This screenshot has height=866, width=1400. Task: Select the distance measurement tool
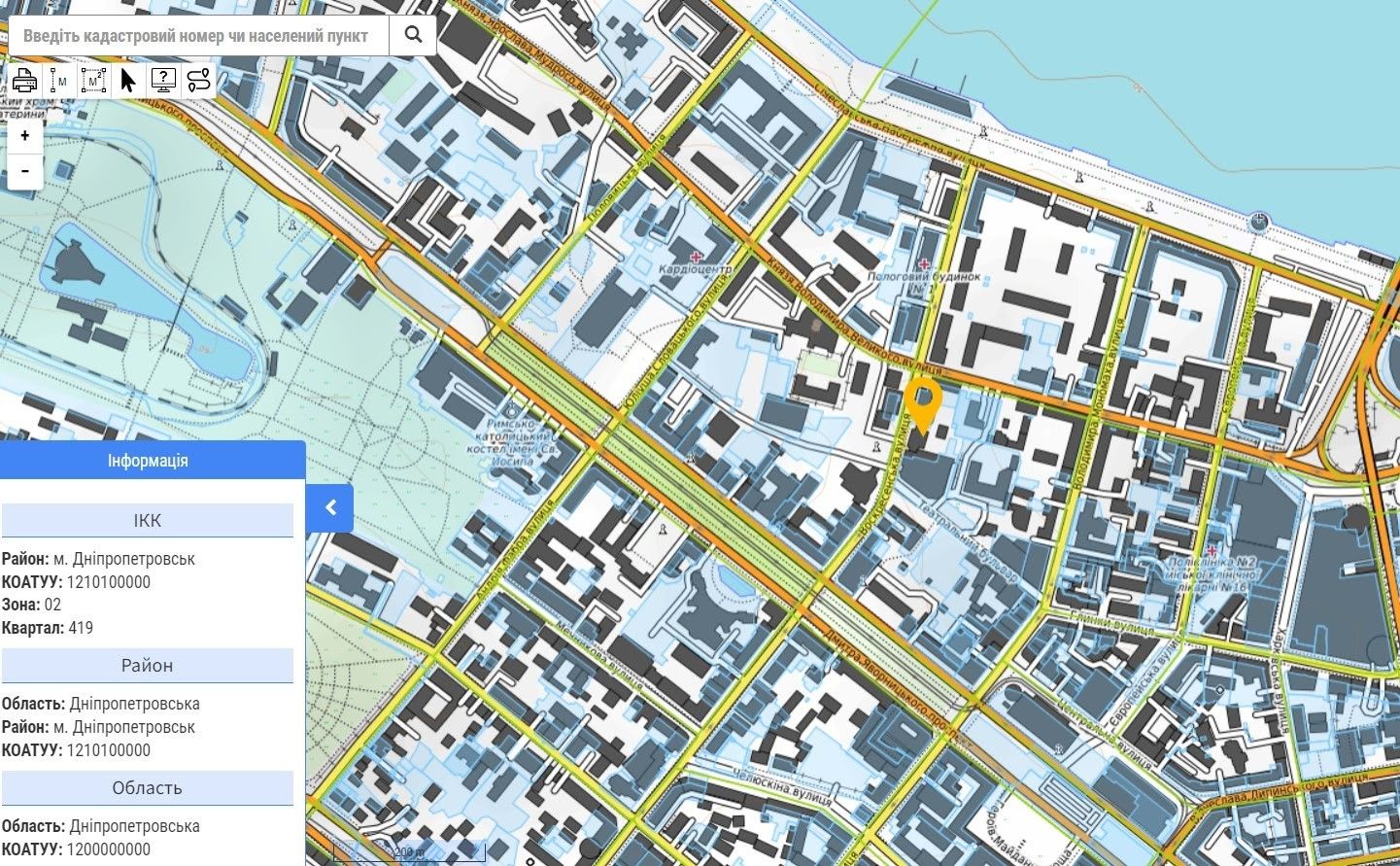(59, 81)
